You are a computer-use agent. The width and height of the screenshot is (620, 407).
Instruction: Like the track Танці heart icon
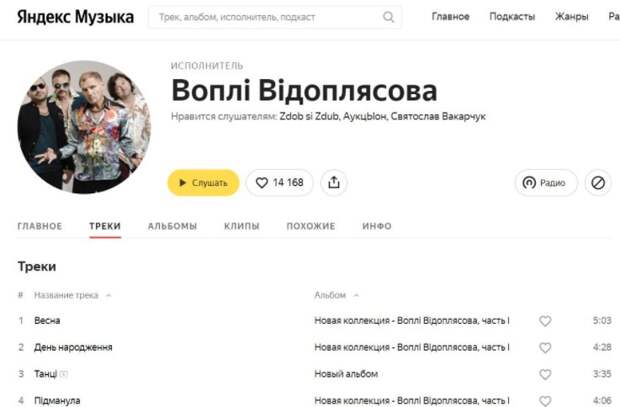pyautogui.click(x=545, y=374)
